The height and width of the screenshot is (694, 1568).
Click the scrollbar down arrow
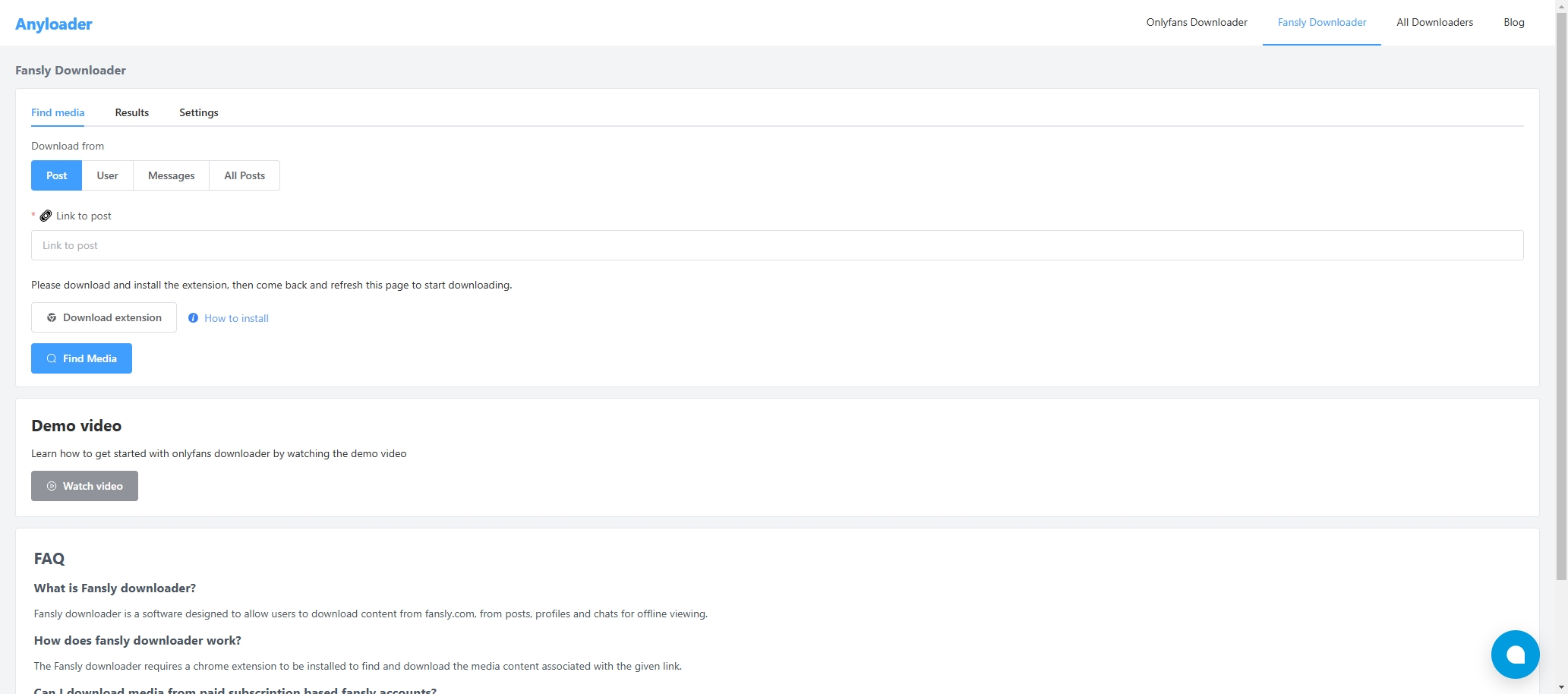(1561, 688)
